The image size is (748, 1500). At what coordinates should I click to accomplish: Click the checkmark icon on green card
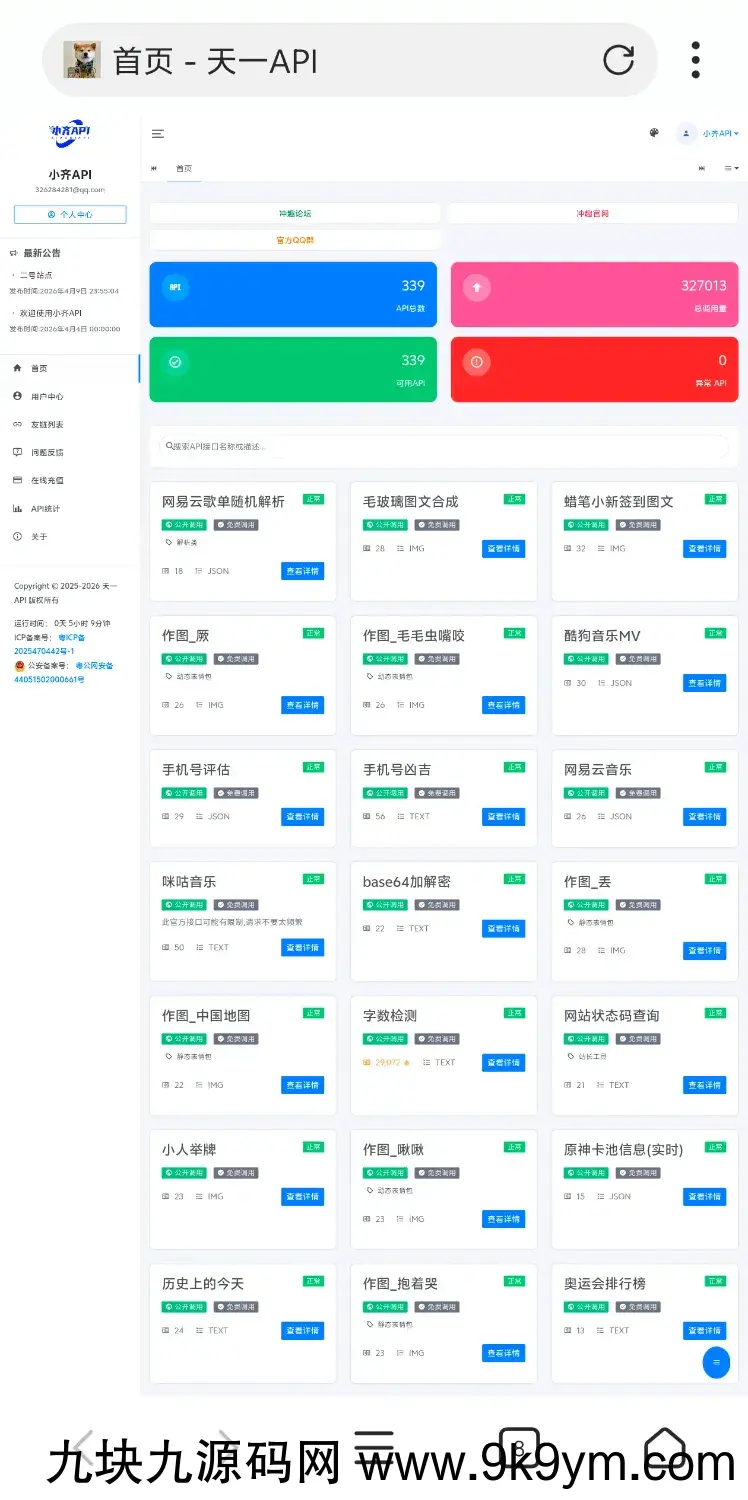(176, 362)
